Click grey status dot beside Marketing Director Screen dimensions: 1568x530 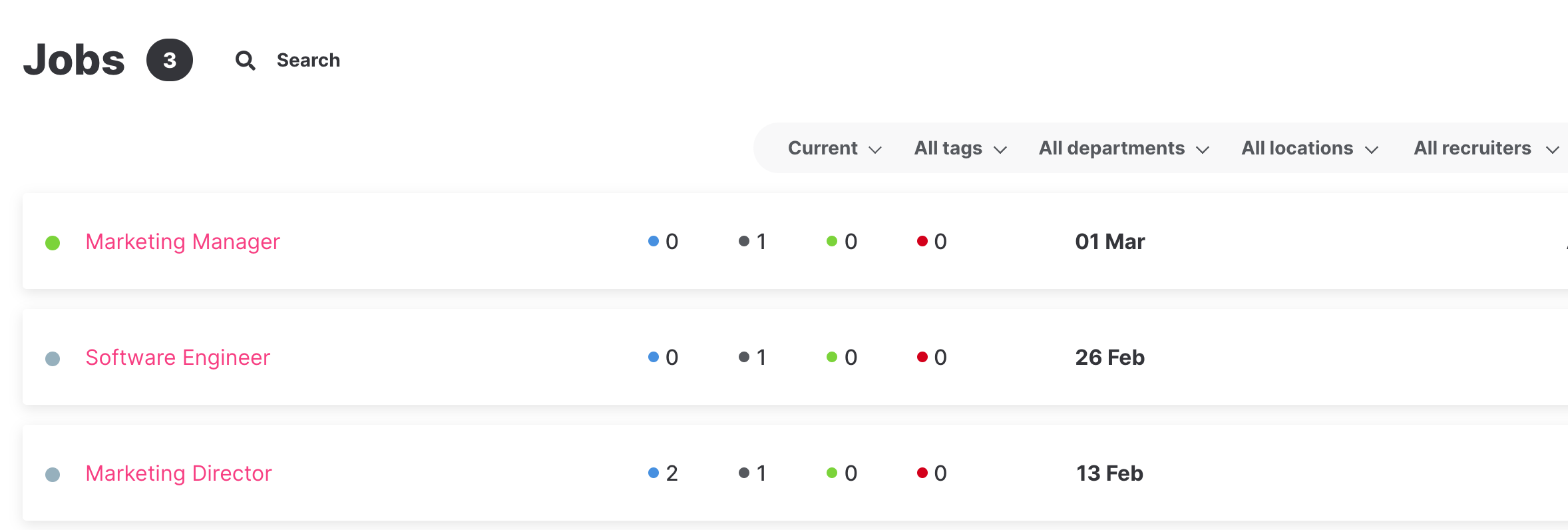point(53,475)
